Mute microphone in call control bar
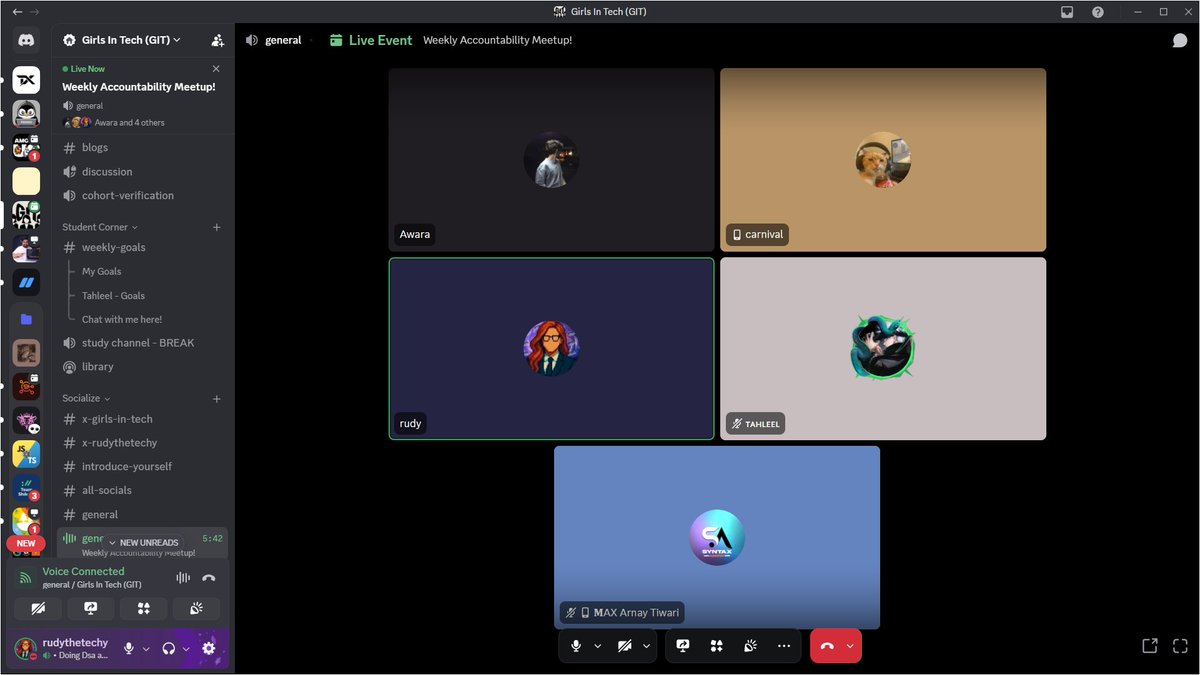Screen dimensions: 1200x675 click(576, 646)
